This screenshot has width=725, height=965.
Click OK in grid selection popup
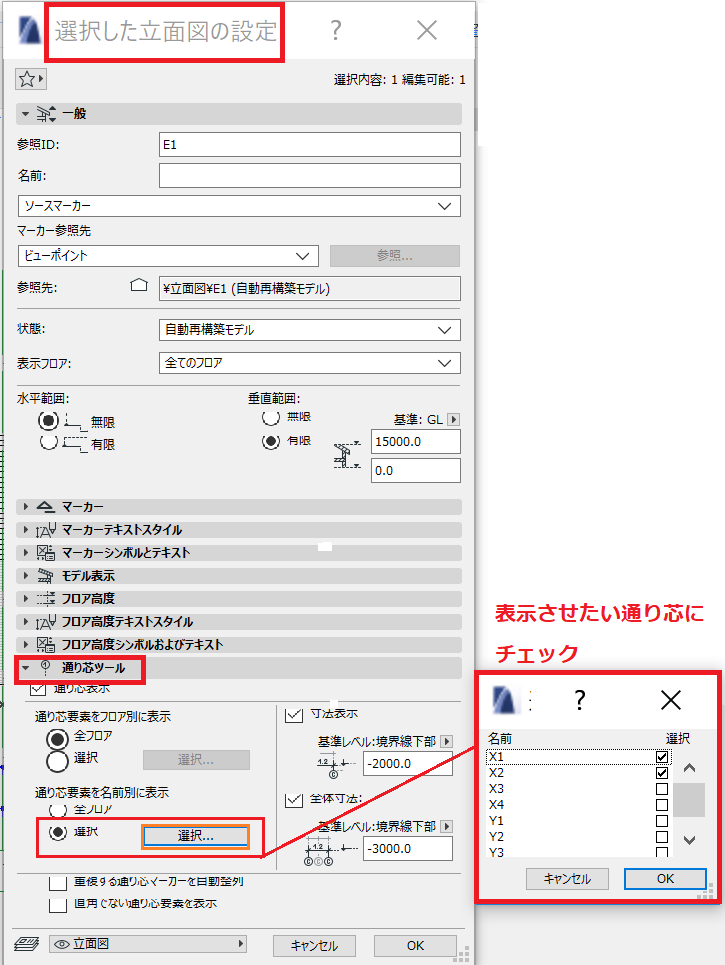[665, 879]
